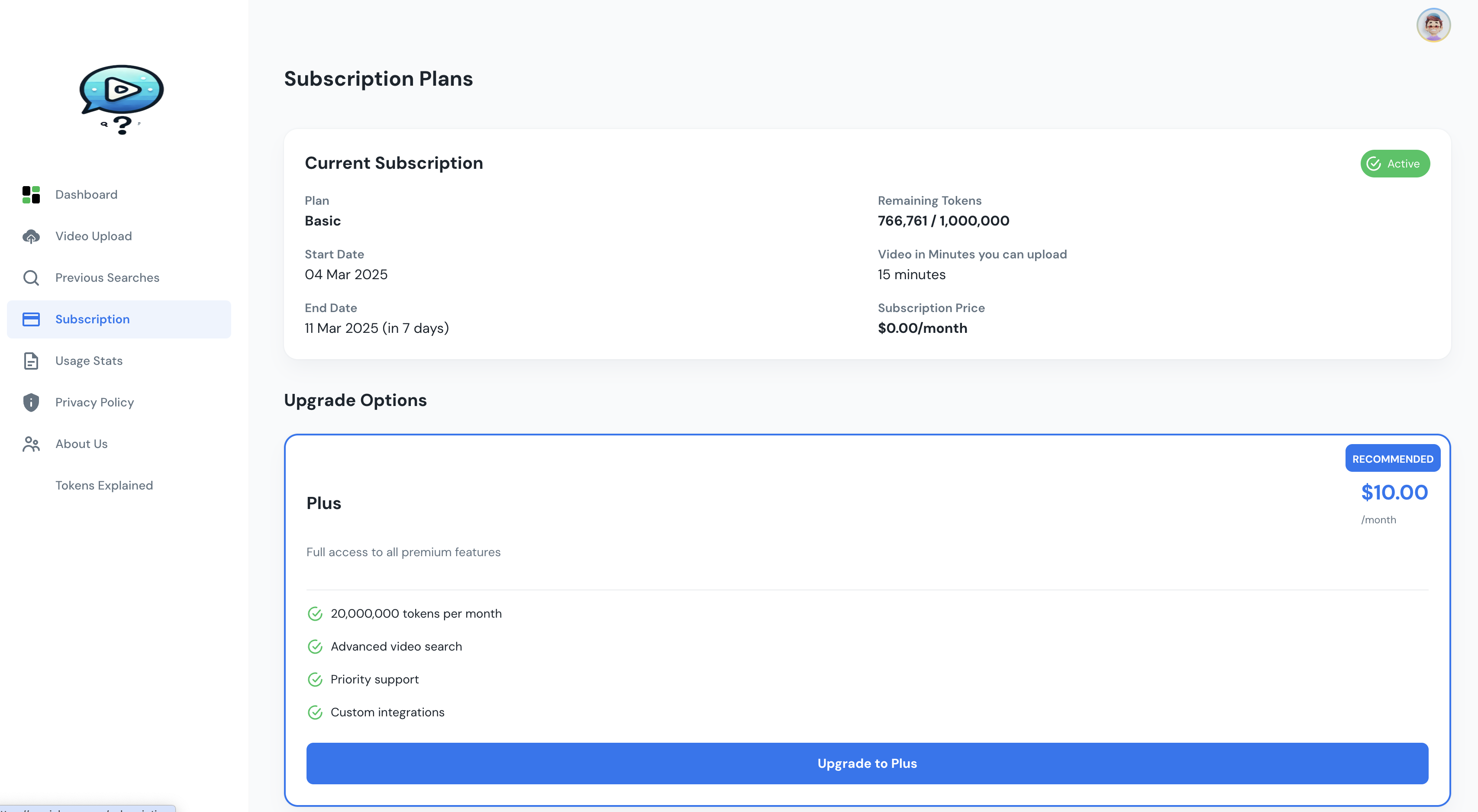Go to the Dashboard menu item
Image resolution: width=1478 pixels, height=812 pixels.
pos(86,194)
